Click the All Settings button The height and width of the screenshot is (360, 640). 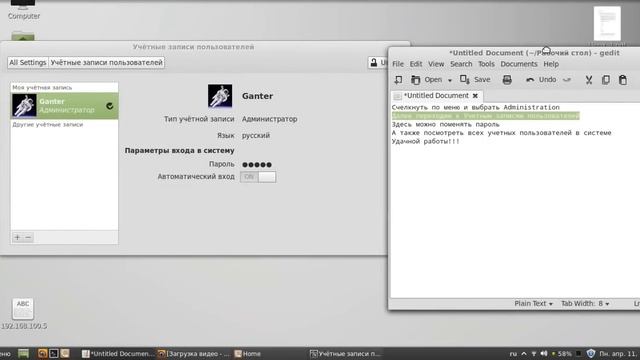click(x=28, y=62)
